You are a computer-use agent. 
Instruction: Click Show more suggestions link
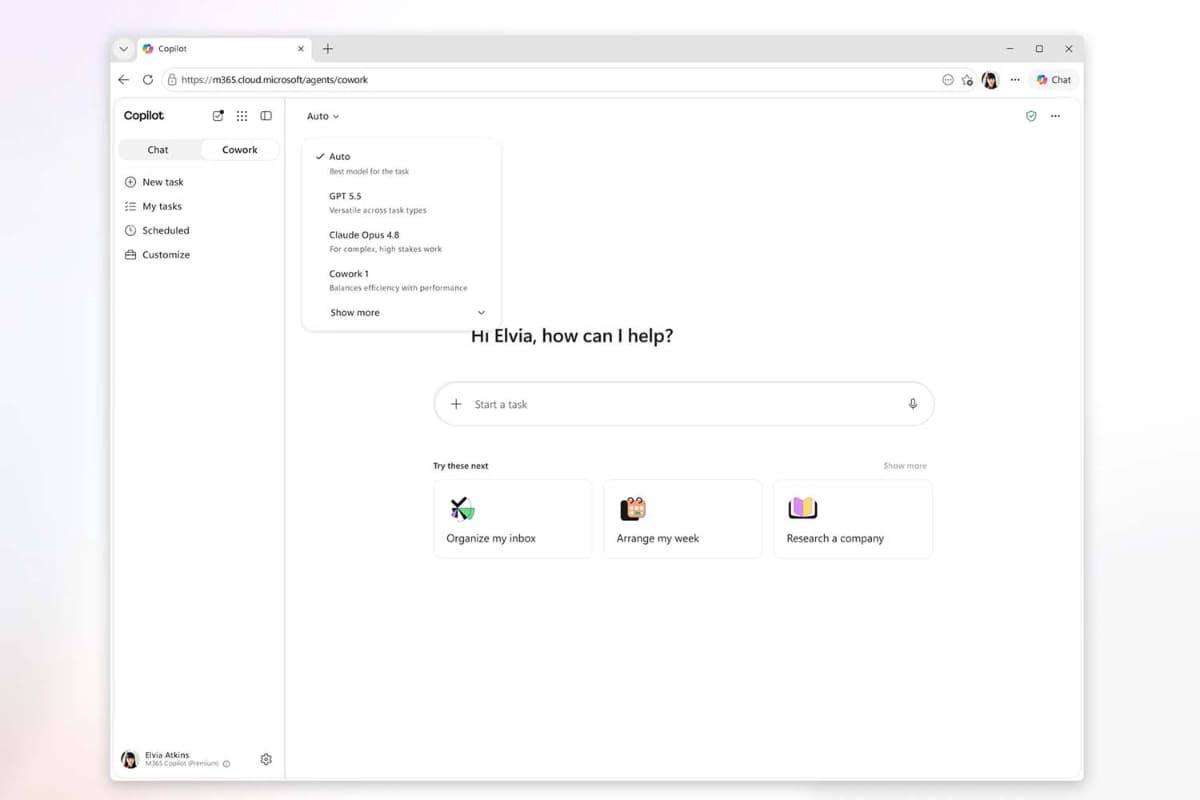pyautogui.click(x=905, y=466)
